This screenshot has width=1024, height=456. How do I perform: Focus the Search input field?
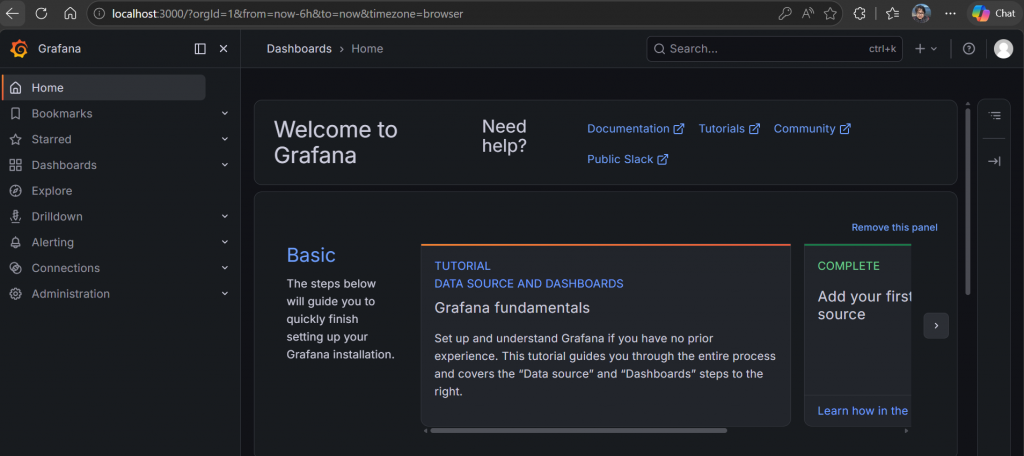point(775,49)
